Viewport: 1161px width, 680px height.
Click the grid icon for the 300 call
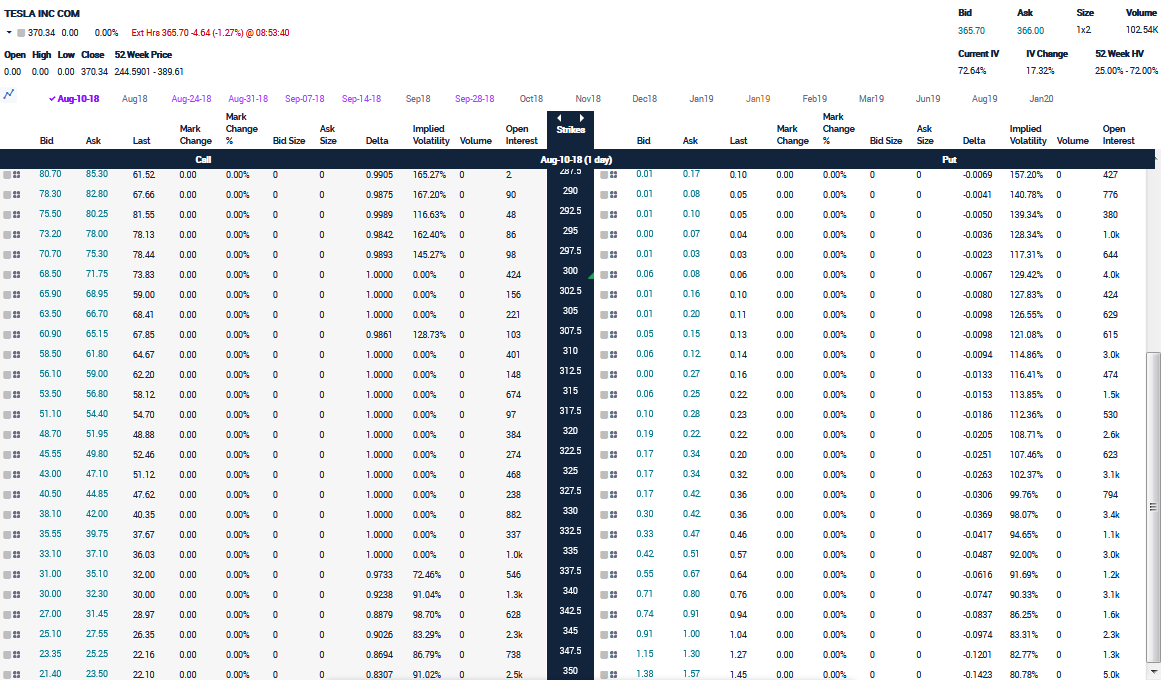click(16, 275)
